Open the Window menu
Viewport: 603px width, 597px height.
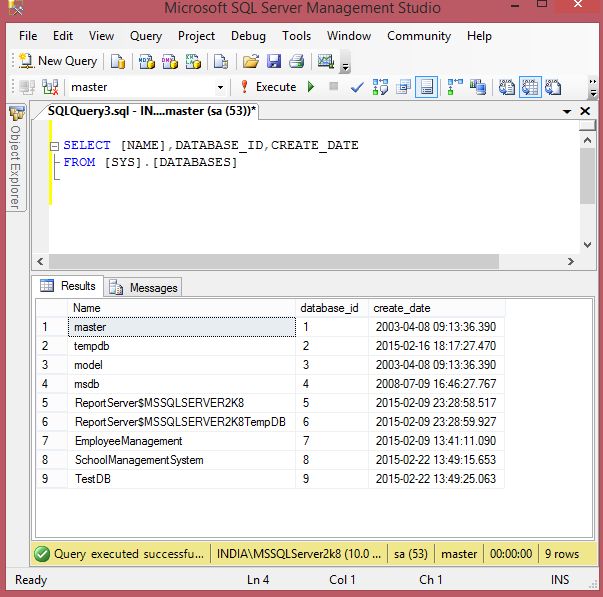pos(349,36)
